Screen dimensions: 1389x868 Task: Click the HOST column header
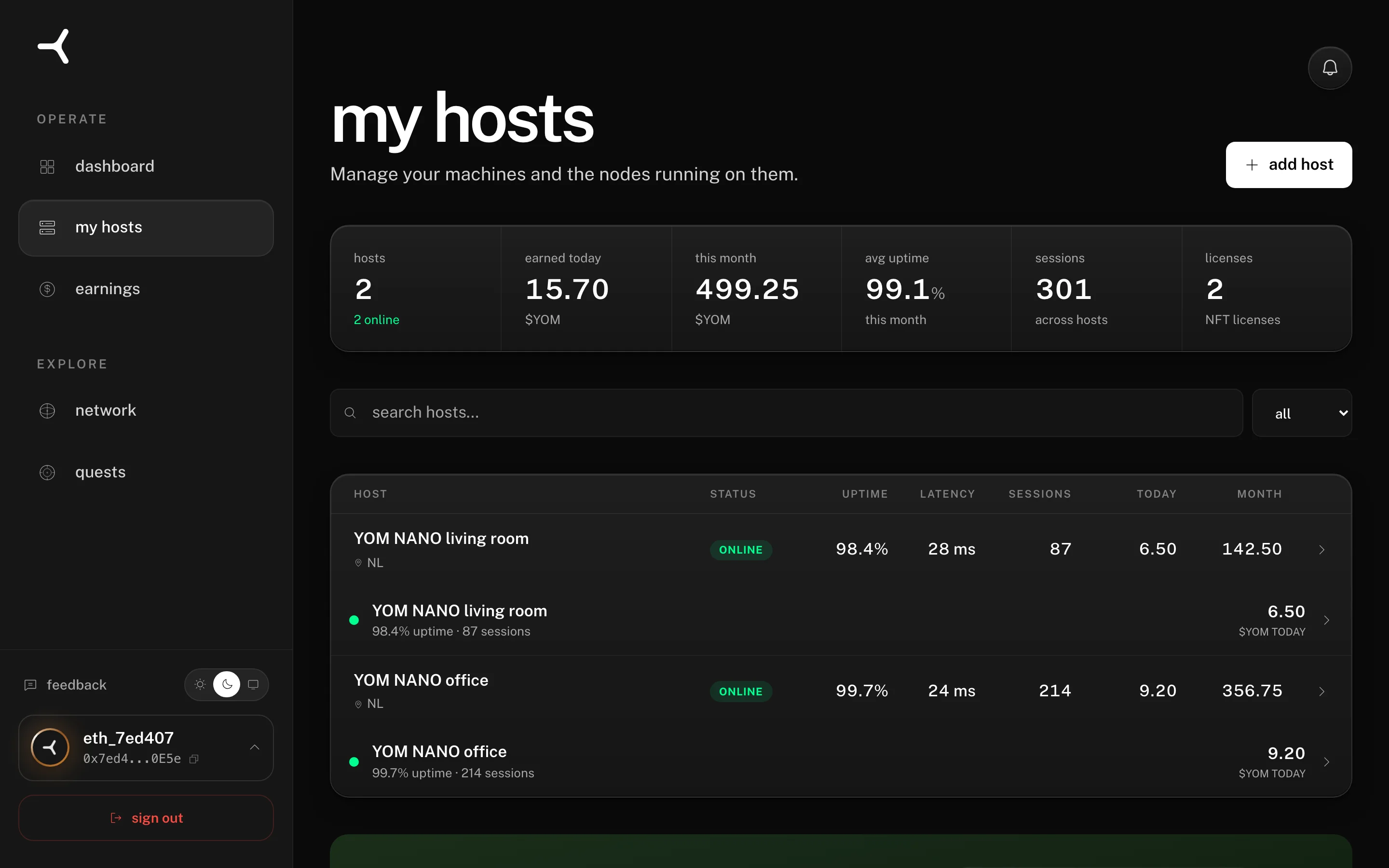(x=370, y=494)
